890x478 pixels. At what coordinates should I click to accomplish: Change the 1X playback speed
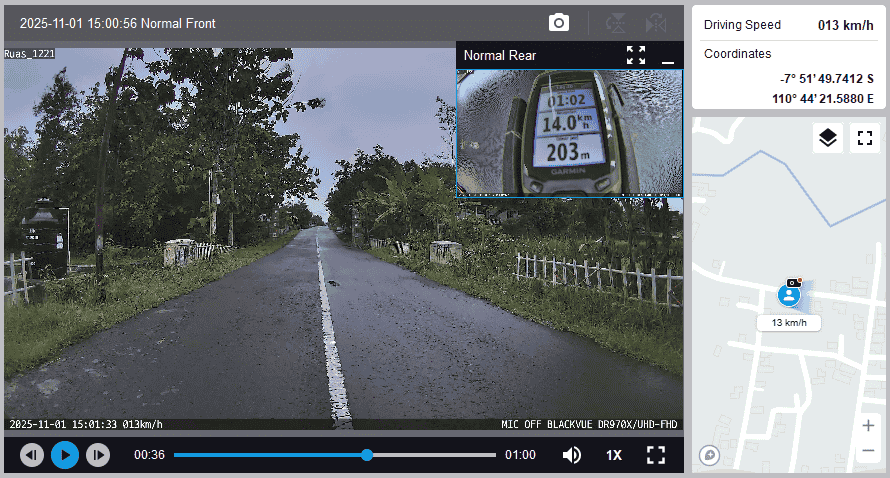click(x=614, y=455)
